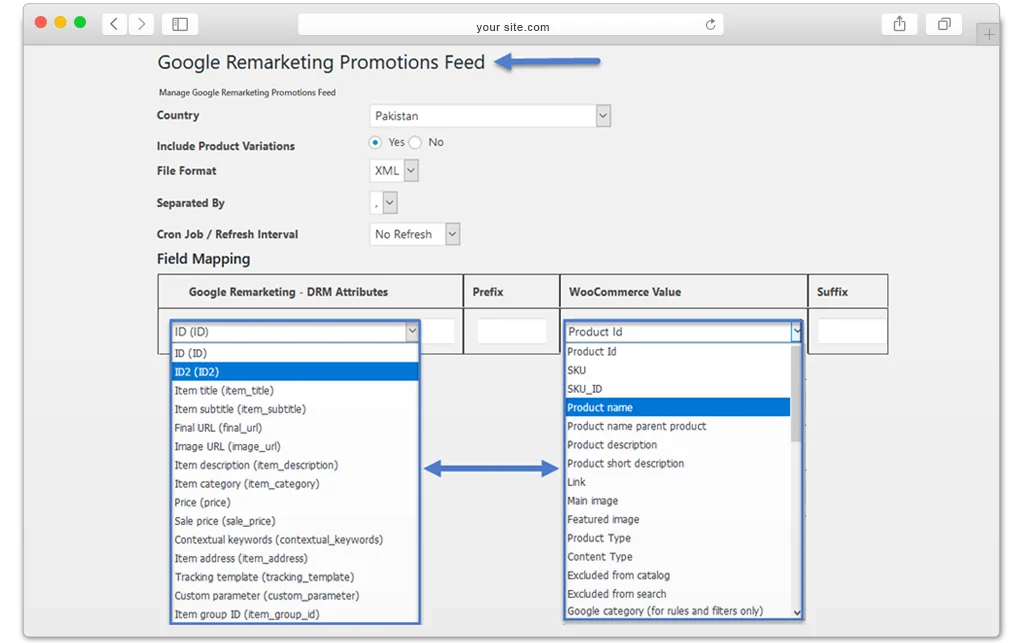
Task: Select Excluded from catalog option
Action: click(x=678, y=576)
